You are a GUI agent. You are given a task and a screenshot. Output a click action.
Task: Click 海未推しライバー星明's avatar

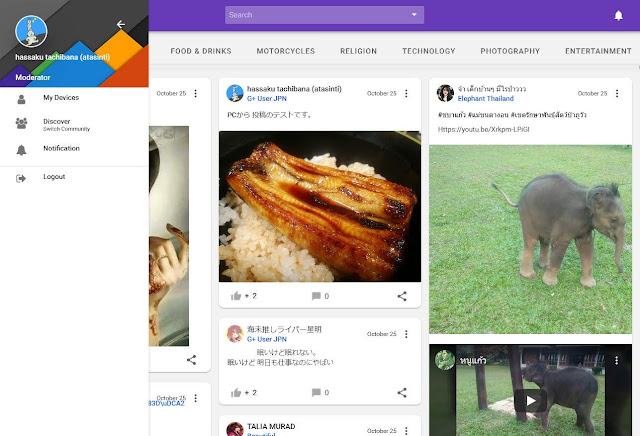235,334
